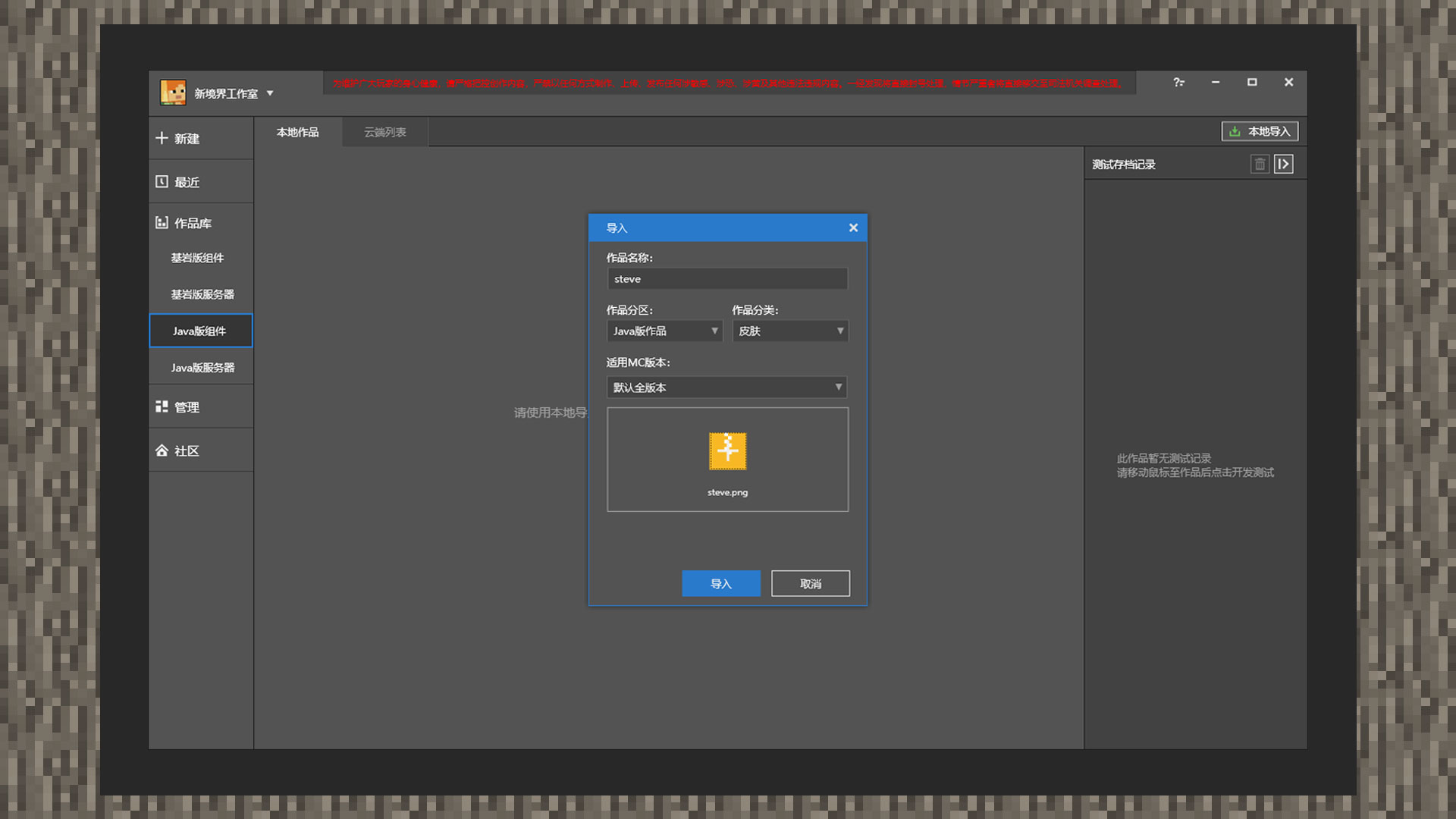Maximize the studio window
This screenshot has height=819, width=1456.
pos(1252,82)
